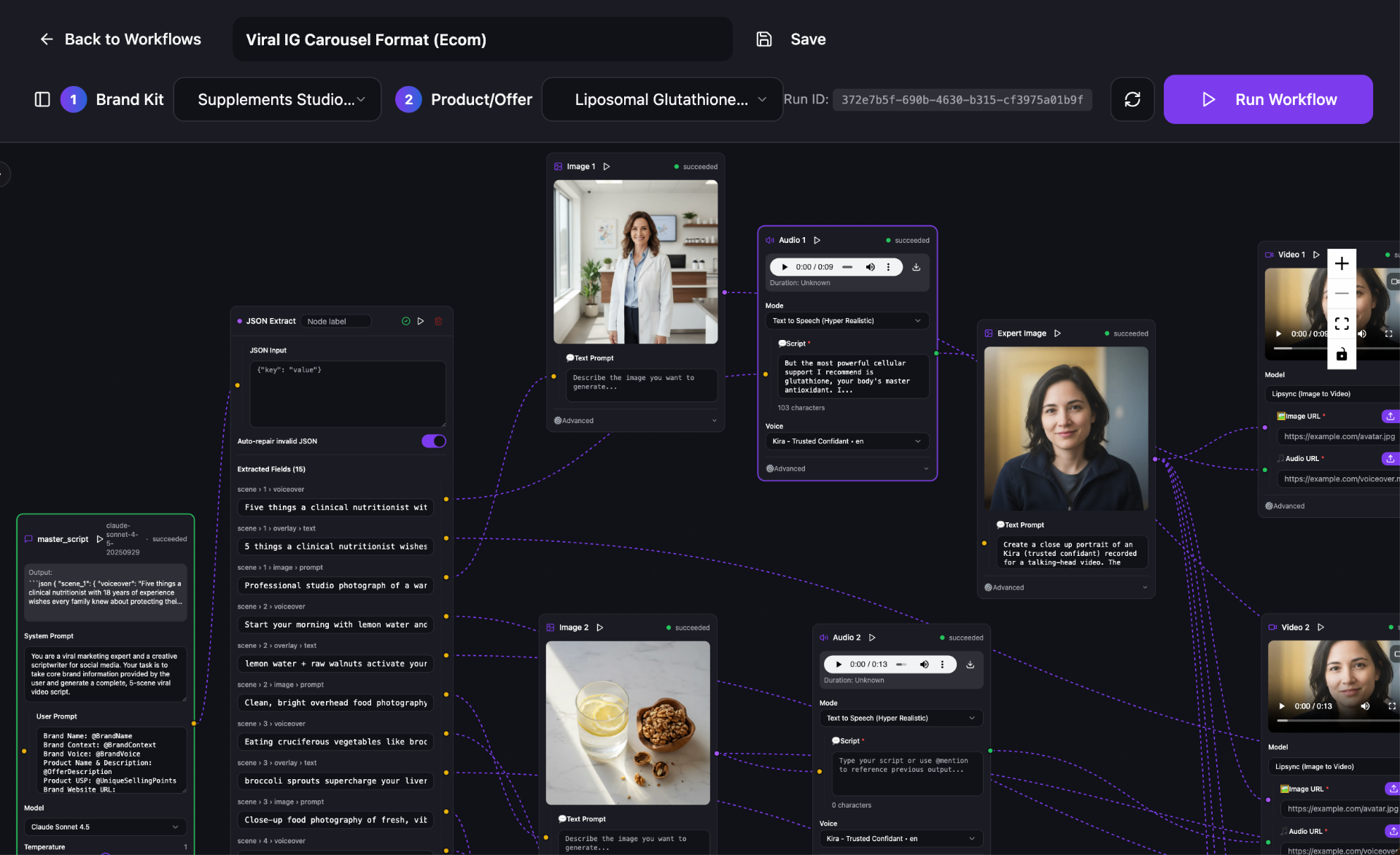Upload an image via Video 1 Image URL icon
The width and height of the screenshot is (1400, 855).
tap(1390, 416)
